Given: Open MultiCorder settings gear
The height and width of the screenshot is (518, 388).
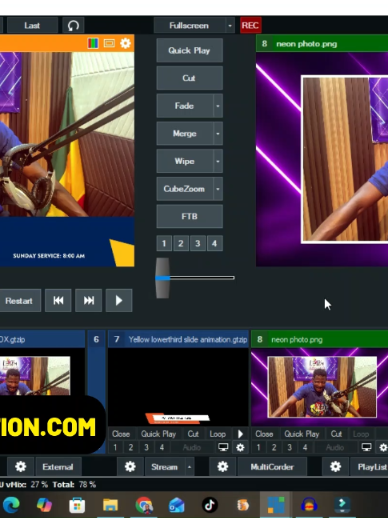Looking at the screenshot, I should [223, 467].
